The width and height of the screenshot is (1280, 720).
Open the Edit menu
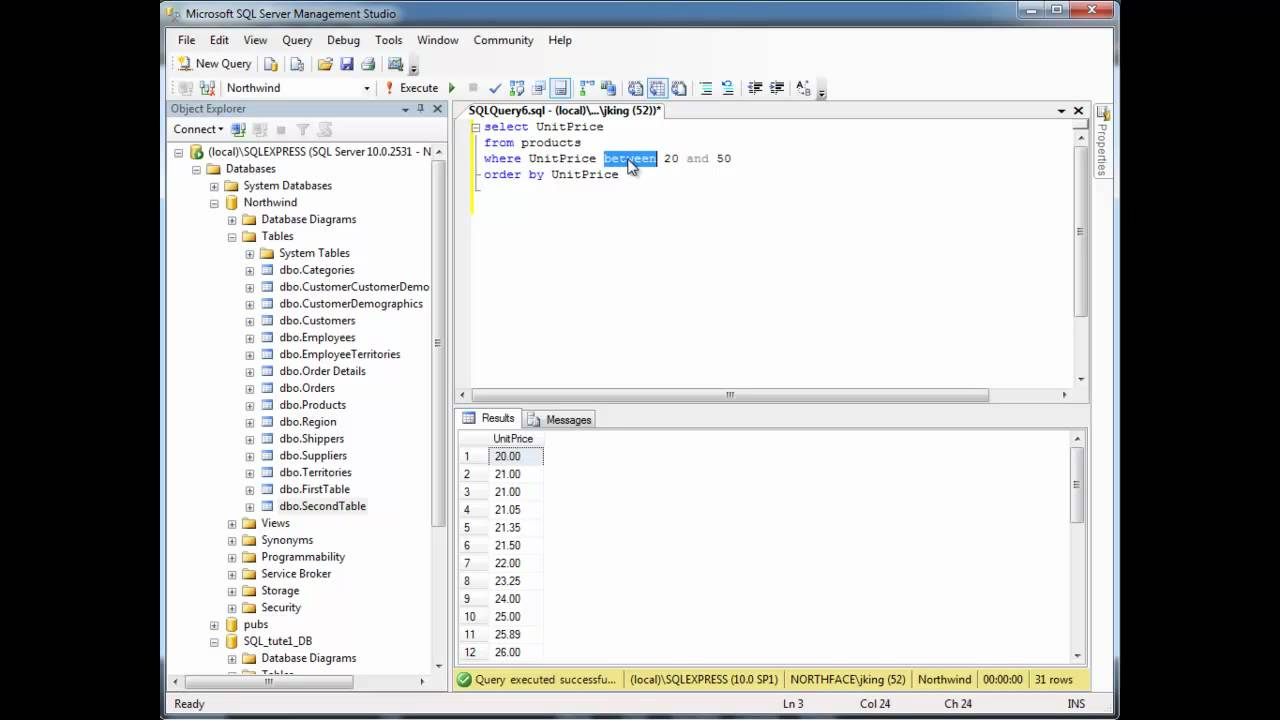tap(219, 40)
